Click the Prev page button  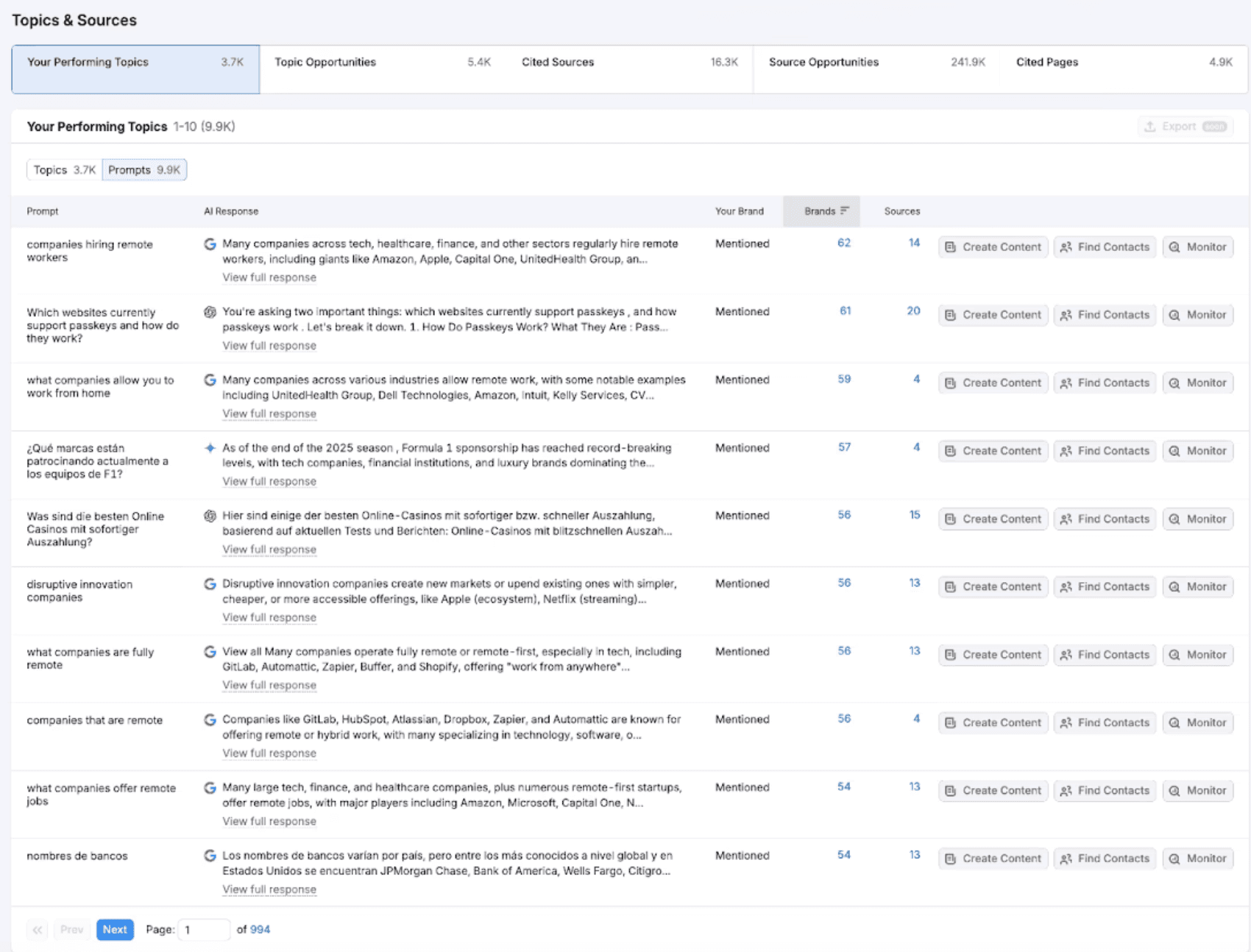click(71, 930)
